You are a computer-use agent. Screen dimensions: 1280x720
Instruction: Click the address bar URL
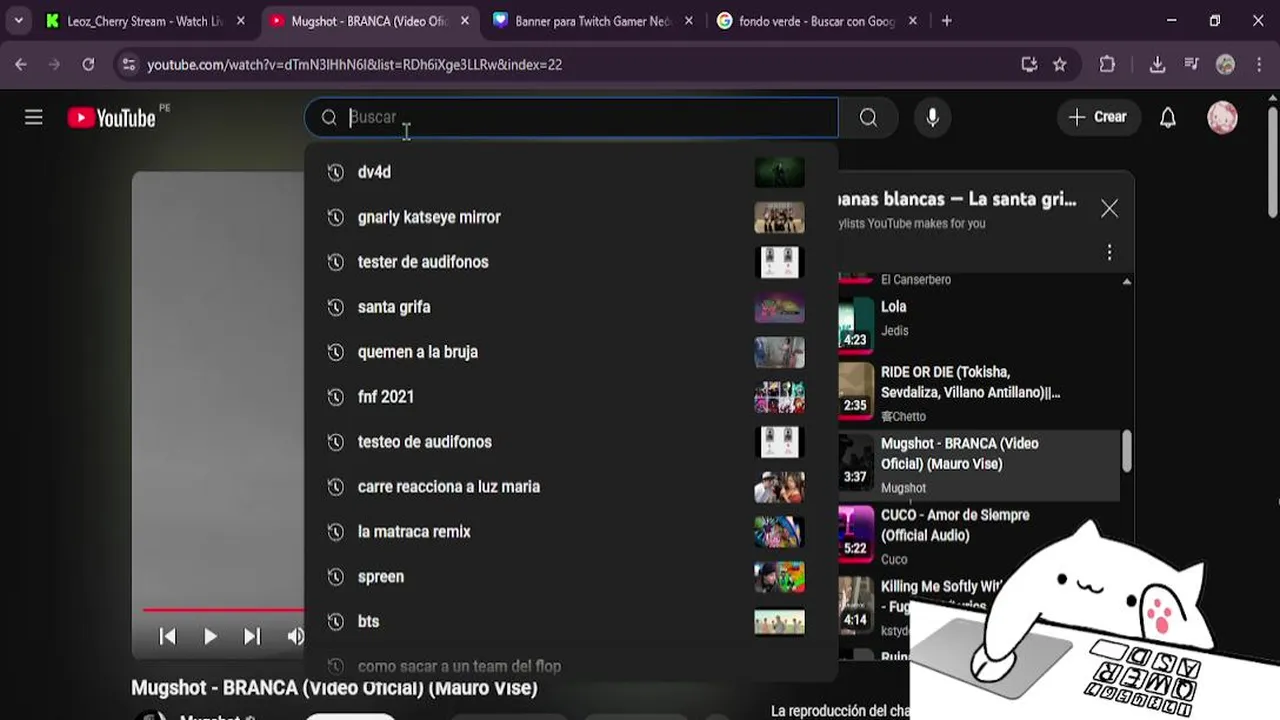tap(355, 65)
